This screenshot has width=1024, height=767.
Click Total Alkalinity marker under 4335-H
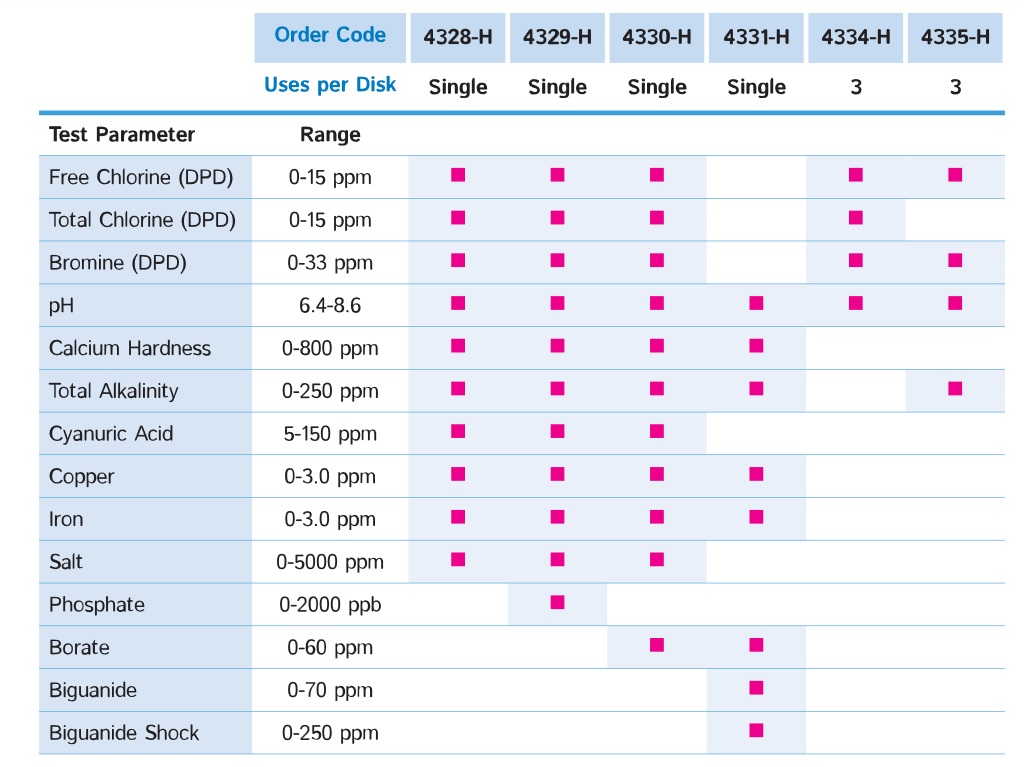pos(955,388)
